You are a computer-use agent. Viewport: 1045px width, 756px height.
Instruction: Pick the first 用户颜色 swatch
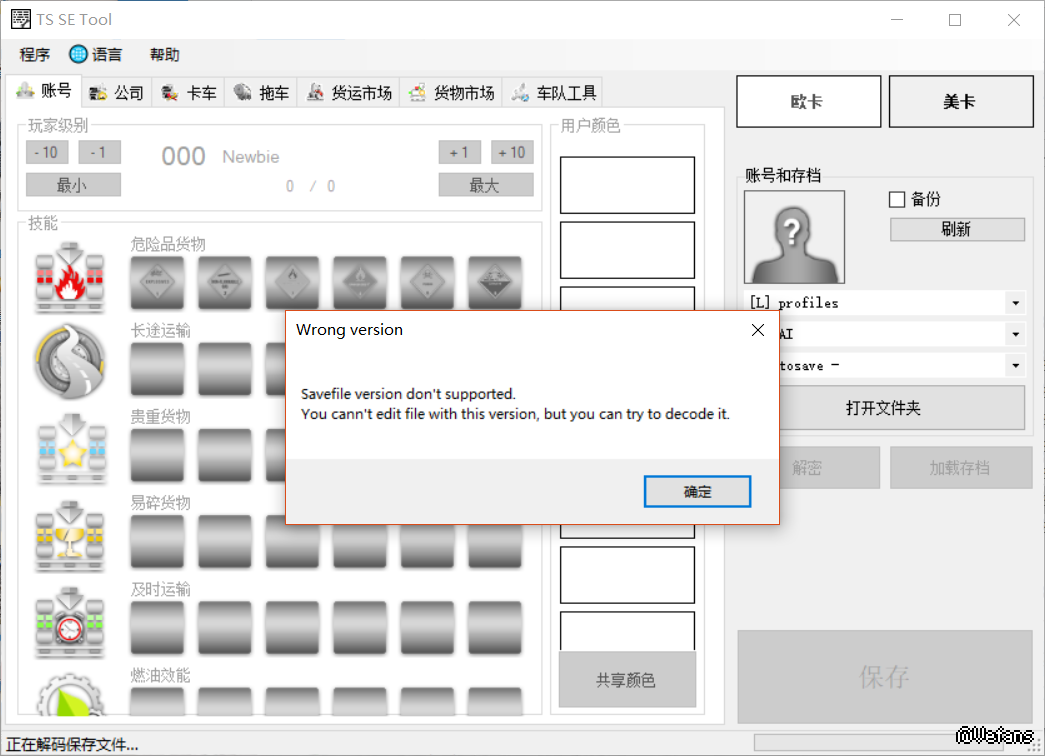click(627, 185)
